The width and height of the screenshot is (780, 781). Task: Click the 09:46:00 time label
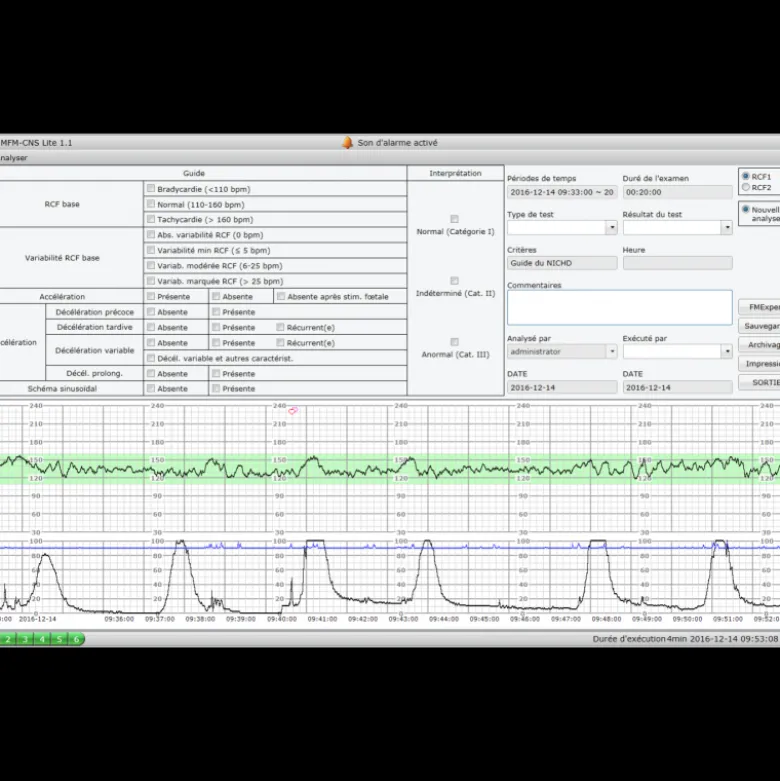[x=524, y=619]
